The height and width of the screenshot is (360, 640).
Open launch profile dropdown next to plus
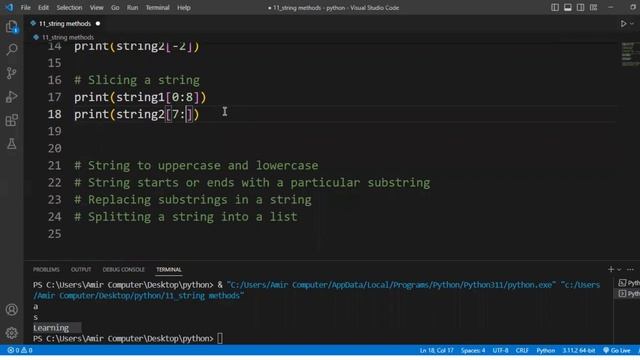click(619, 269)
